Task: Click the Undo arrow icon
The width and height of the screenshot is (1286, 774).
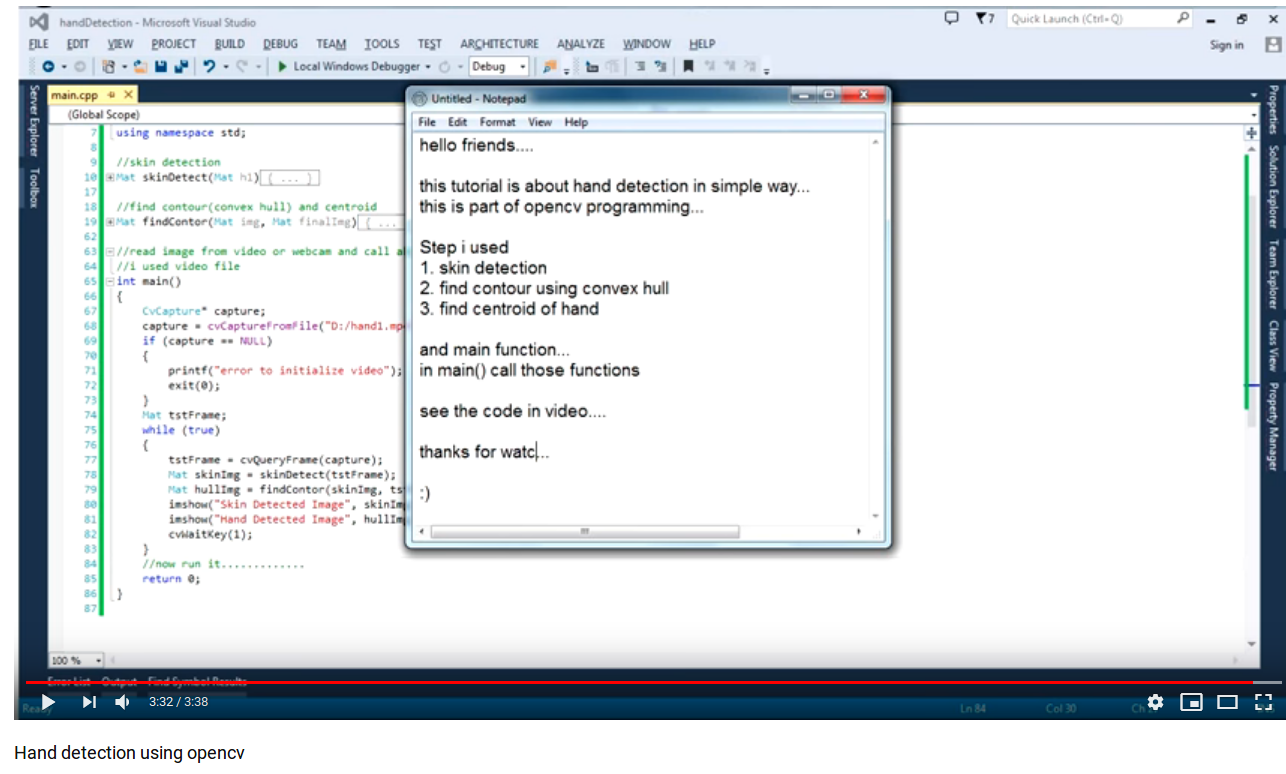Action: pos(209,67)
